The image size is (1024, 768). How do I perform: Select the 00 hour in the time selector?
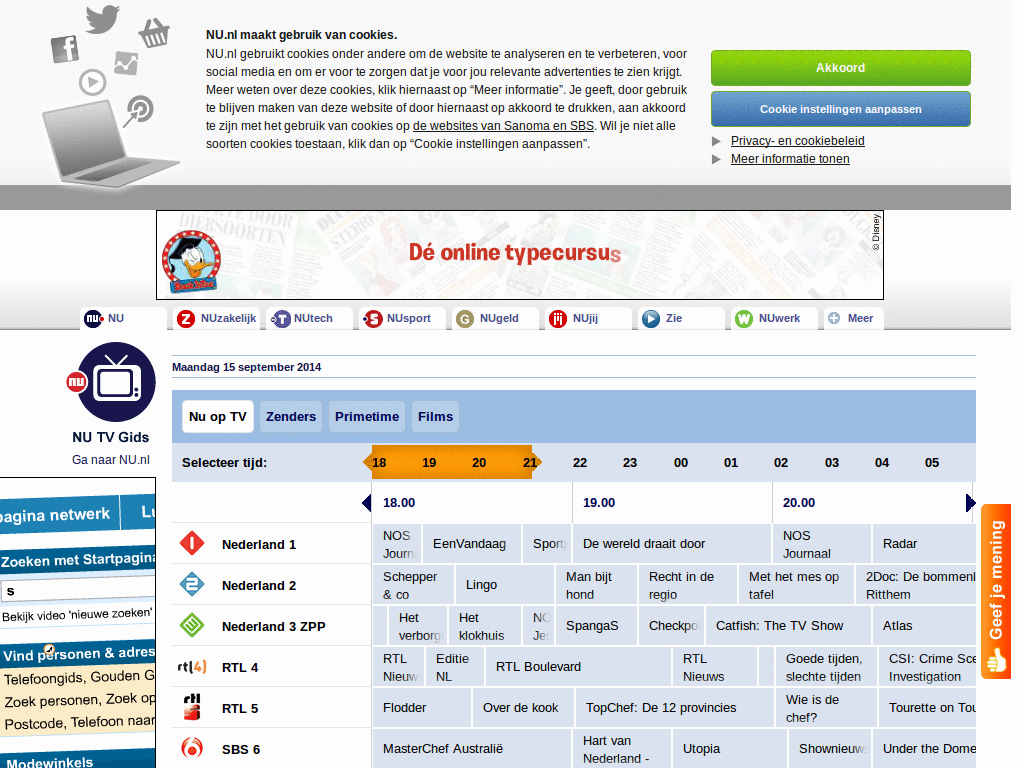[680, 462]
